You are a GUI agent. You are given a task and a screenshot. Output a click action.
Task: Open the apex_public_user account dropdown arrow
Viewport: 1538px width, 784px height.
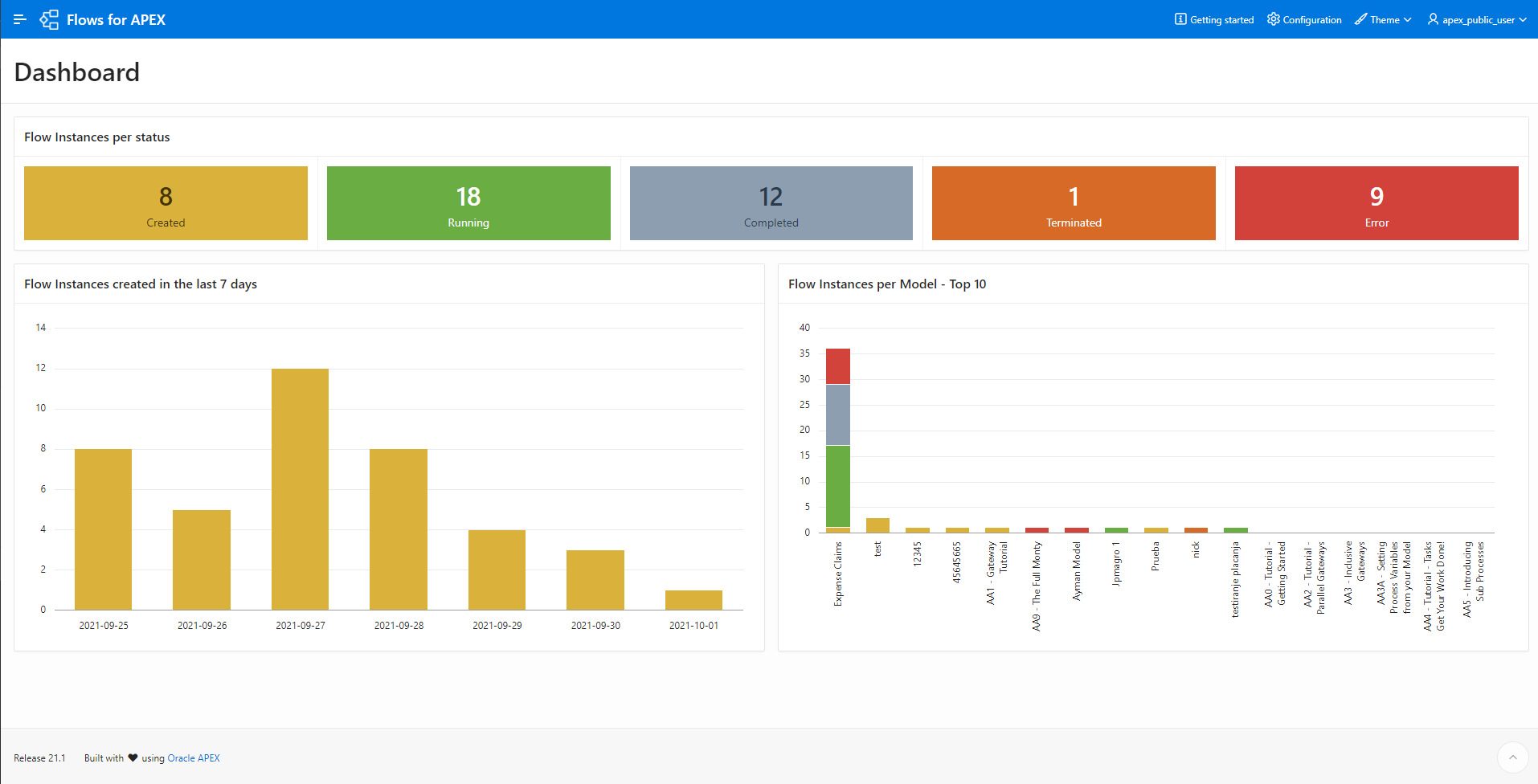tap(1523, 20)
